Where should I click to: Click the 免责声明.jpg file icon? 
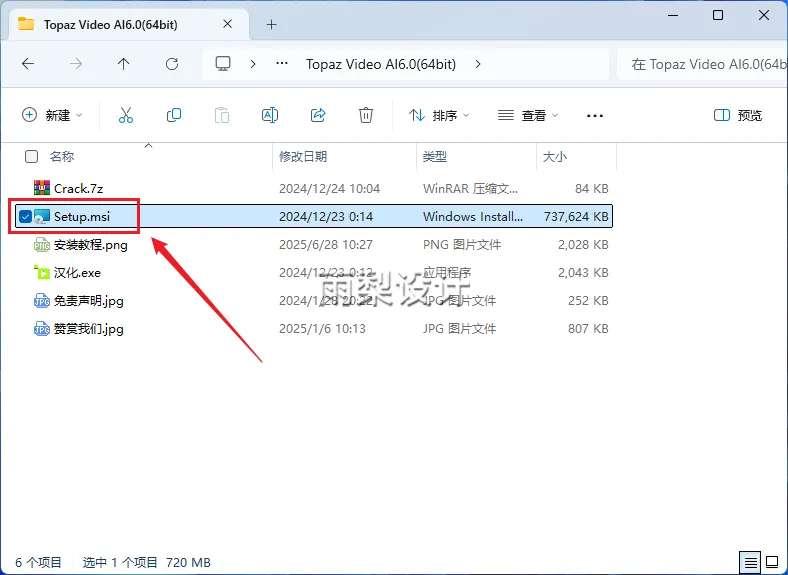[x=42, y=301]
